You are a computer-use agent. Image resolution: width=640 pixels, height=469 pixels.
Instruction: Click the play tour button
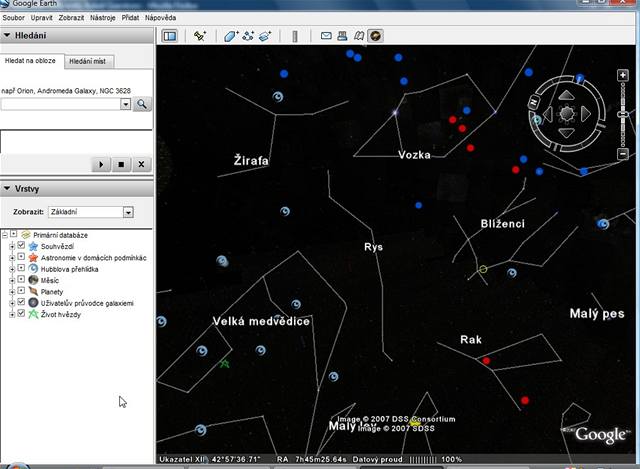click(101, 164)
